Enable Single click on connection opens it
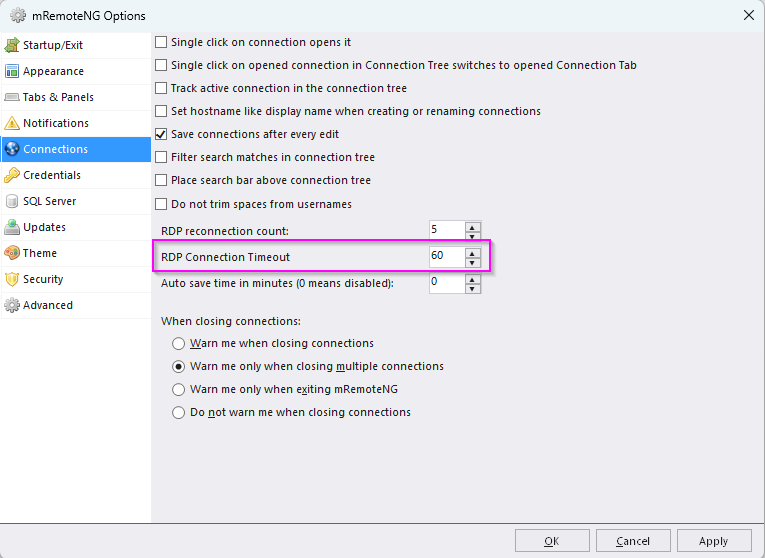 (x=161, y=42)
